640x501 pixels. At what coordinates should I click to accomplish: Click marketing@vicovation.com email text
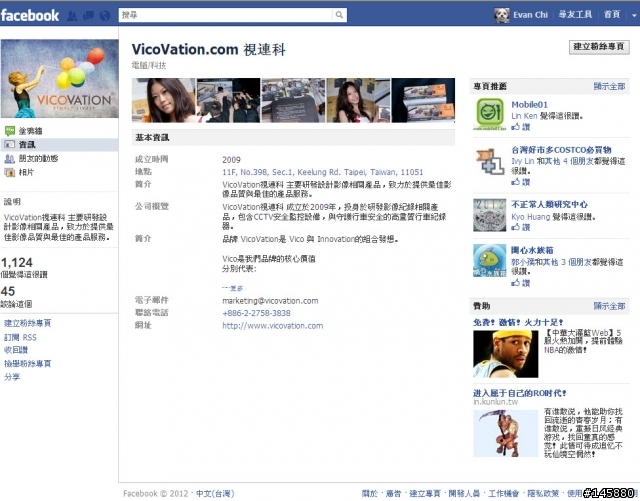point(270,301)
